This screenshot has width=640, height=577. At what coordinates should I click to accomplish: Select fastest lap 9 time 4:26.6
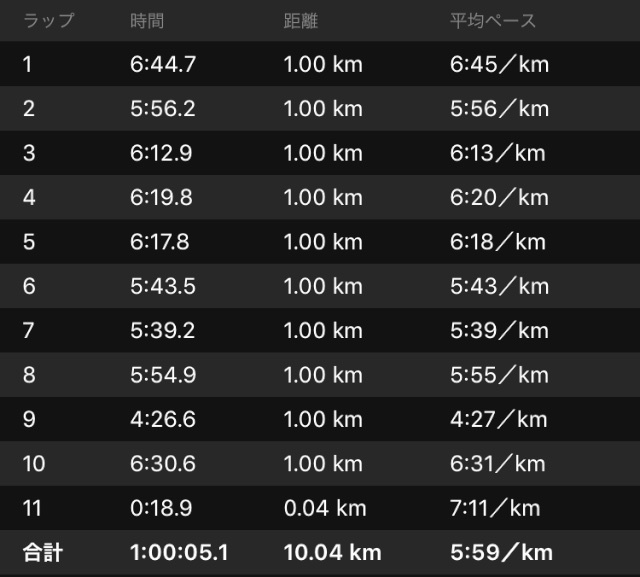163,419
